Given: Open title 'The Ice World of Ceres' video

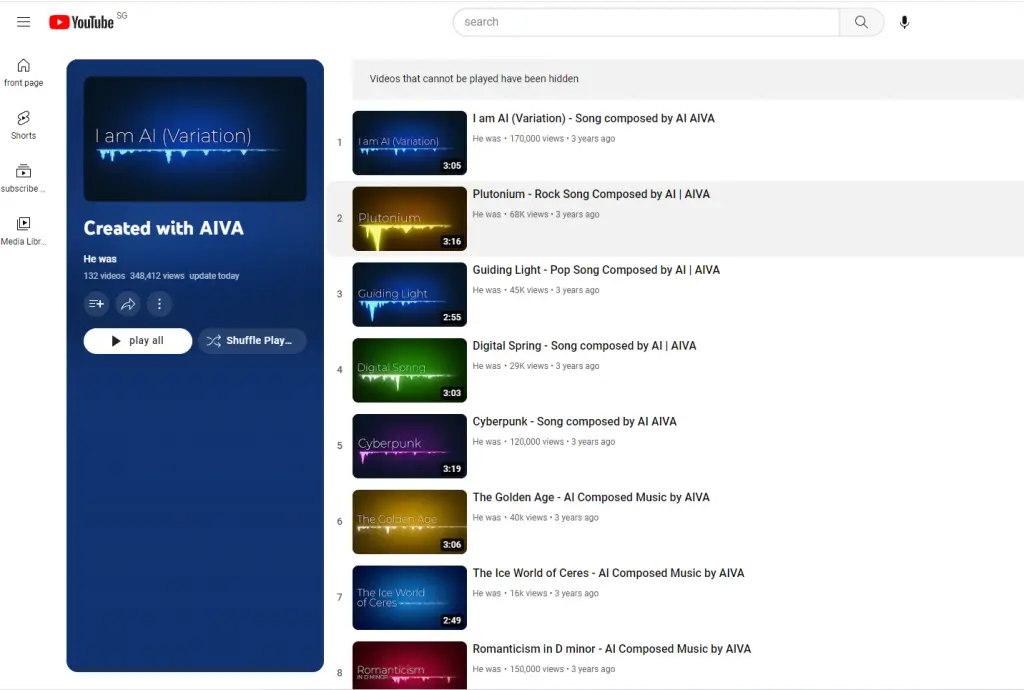Looking at the screenshot, I should pos(609,572).
